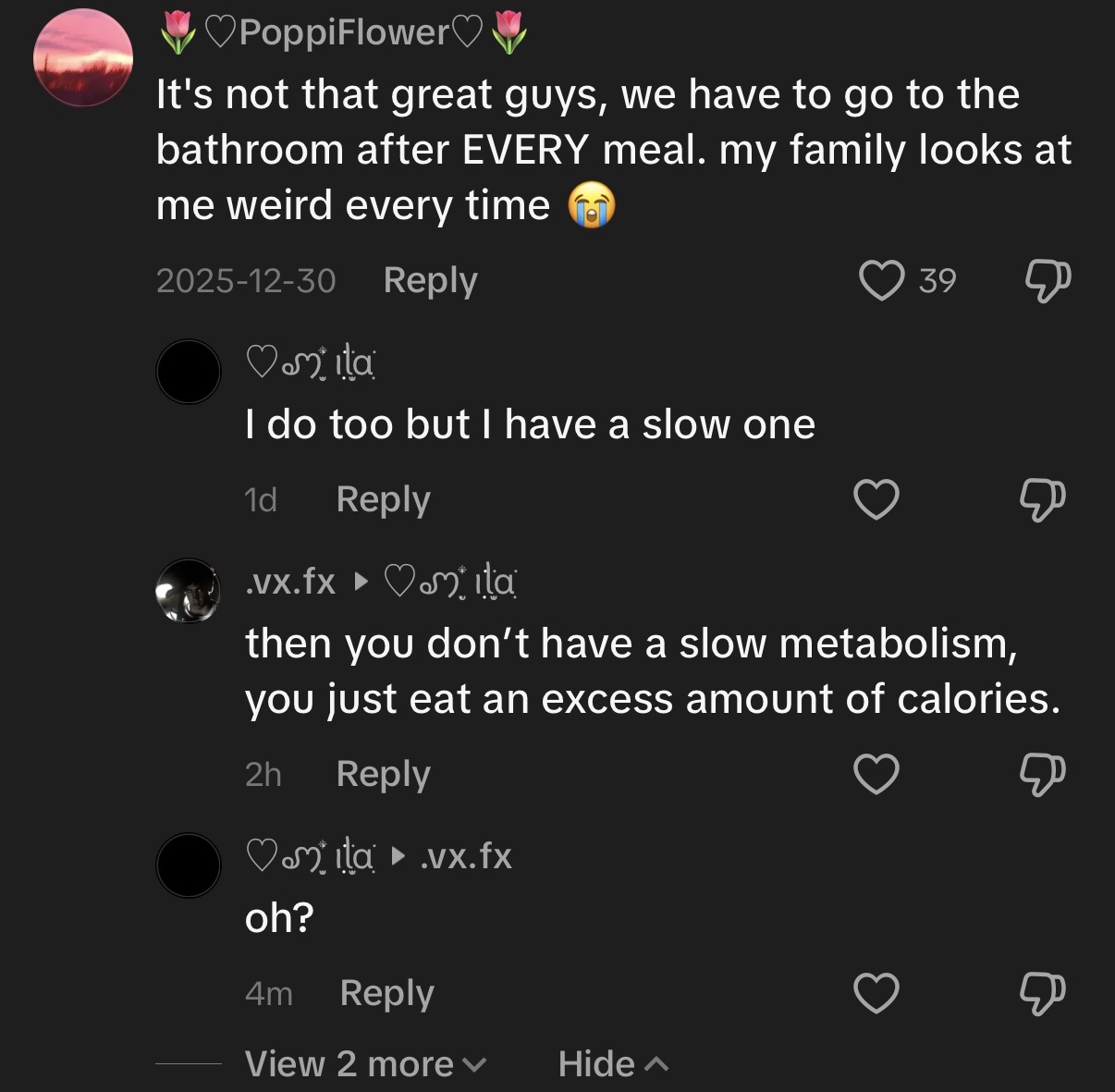
Task: Reply to PoppiFlower's comment
Action: point(430,279)
